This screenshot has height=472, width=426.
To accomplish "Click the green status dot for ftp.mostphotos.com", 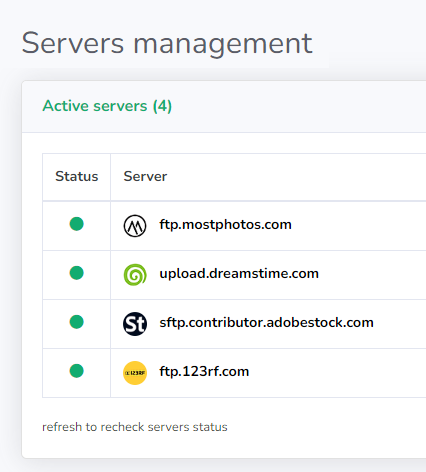I will coord(76,224).
